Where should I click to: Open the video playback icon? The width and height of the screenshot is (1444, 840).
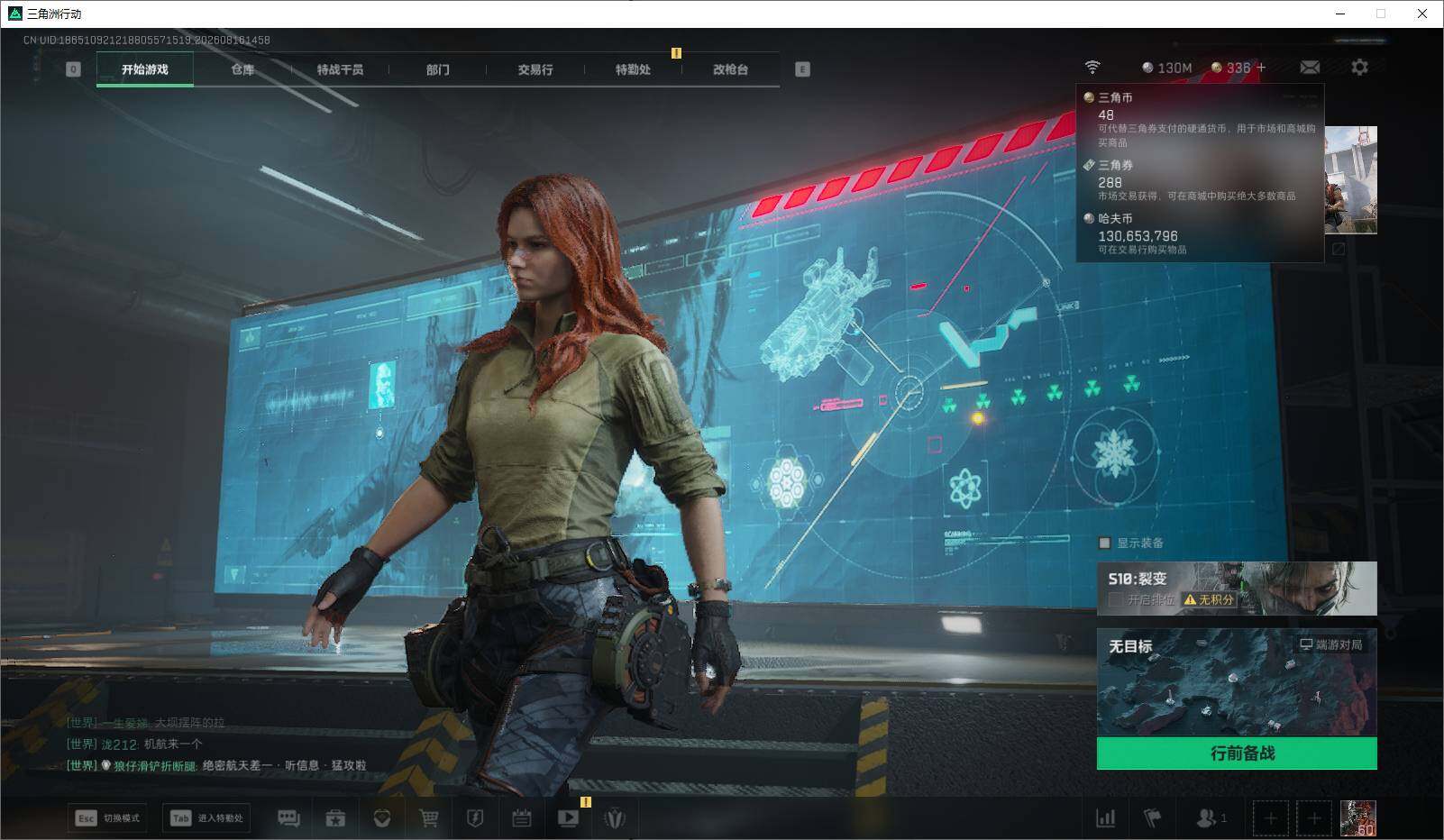click(x=569, y=818)
